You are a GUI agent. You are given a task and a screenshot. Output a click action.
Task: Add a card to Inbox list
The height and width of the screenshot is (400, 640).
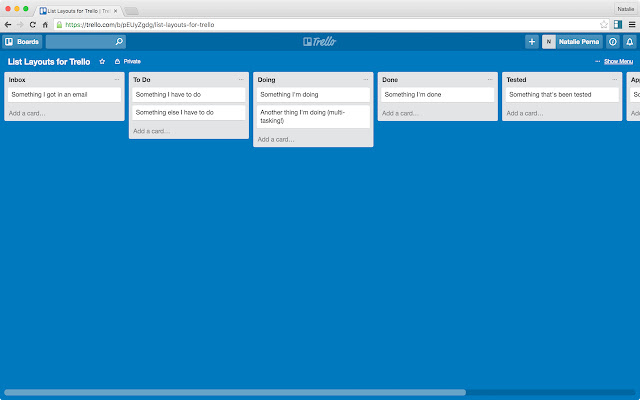[27, 113]
